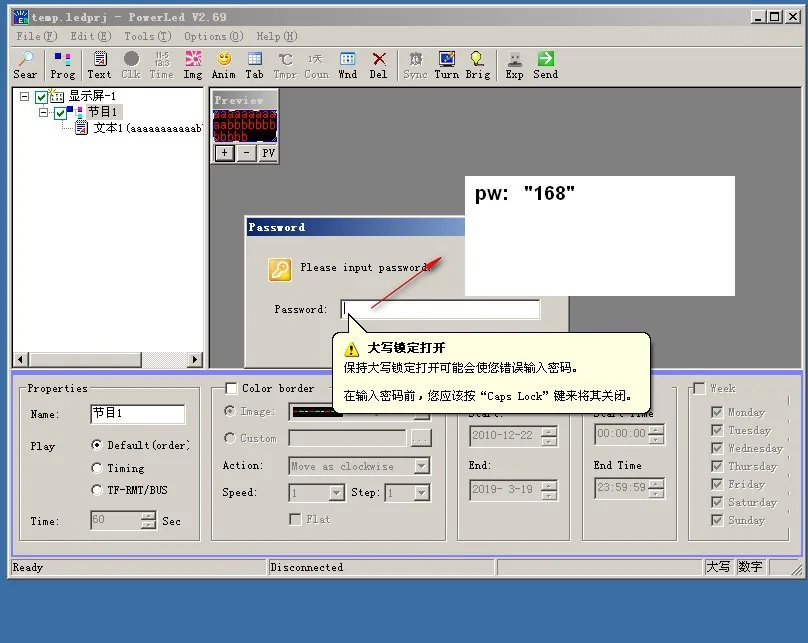Add animation using Anim smiley icon
This screenshot has height=643, width=808.
[224, 65]
